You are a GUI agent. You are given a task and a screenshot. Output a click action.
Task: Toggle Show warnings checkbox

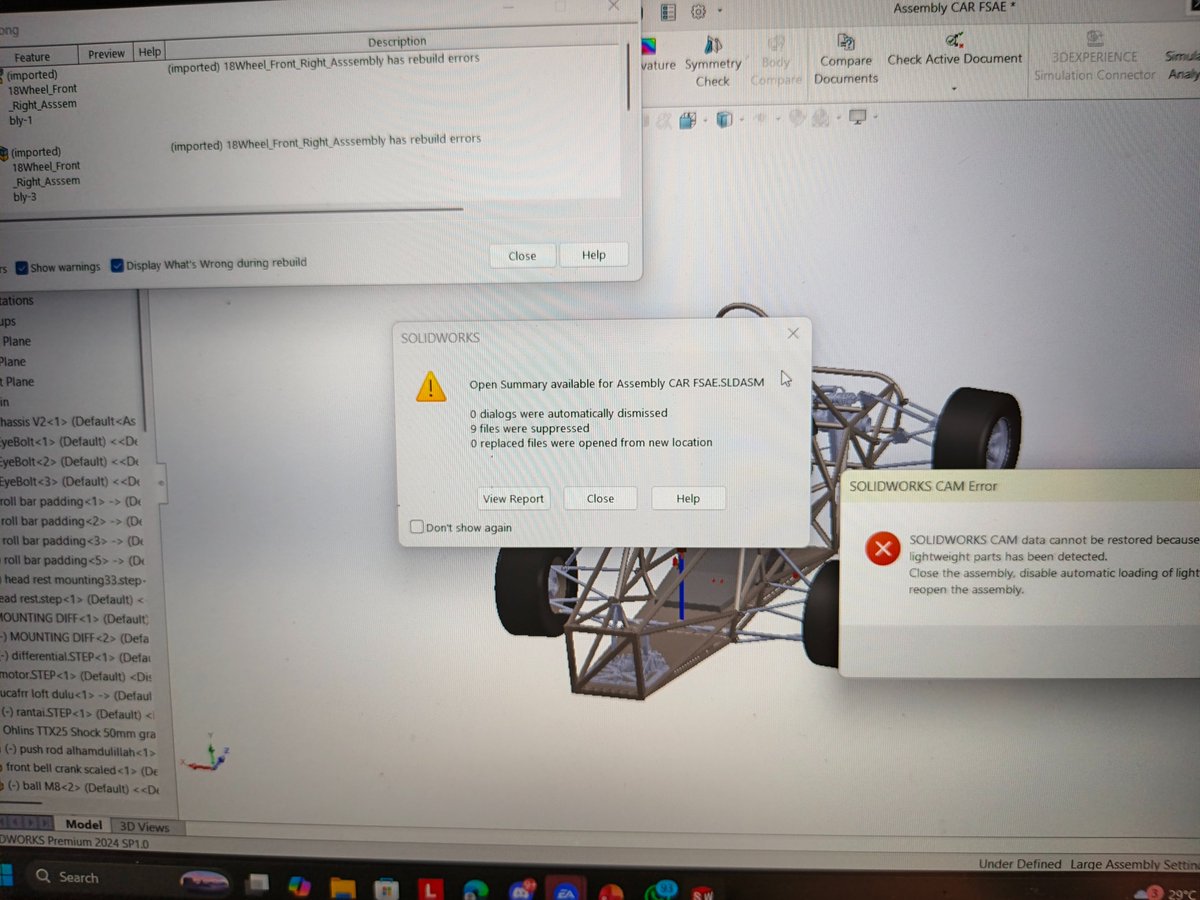pyautogui.click(x=21, y=267)
